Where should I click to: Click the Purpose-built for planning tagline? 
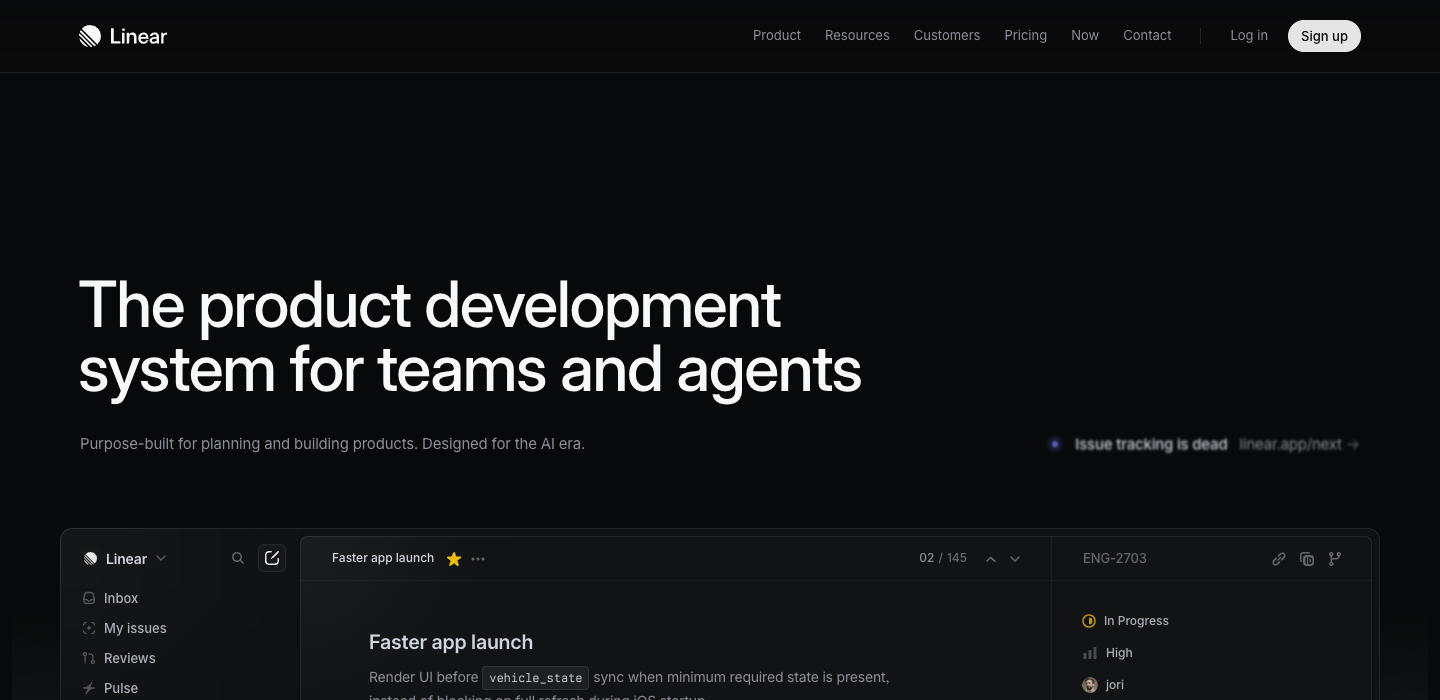click(x=332, y=443)
